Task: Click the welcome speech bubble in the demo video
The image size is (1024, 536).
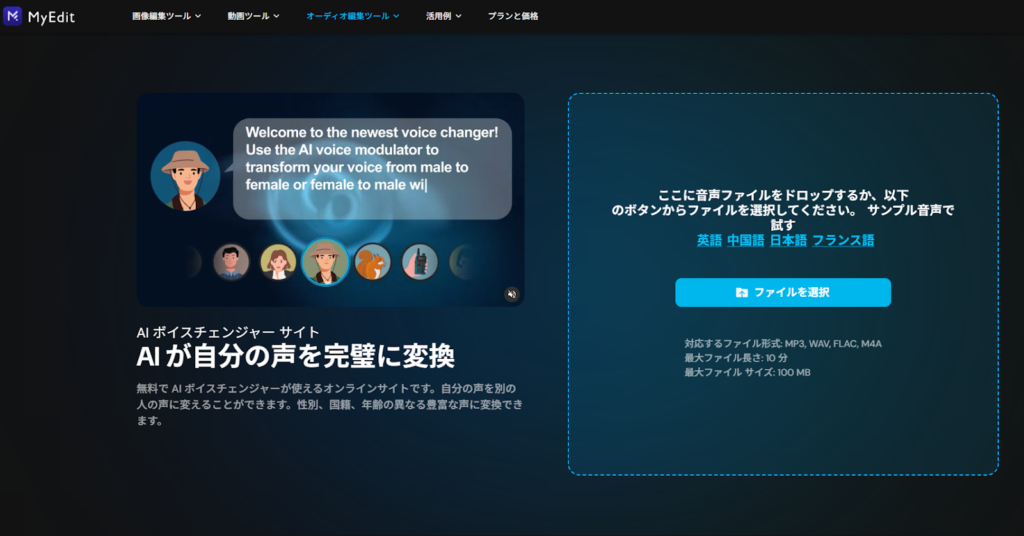Action: point(372,170)
